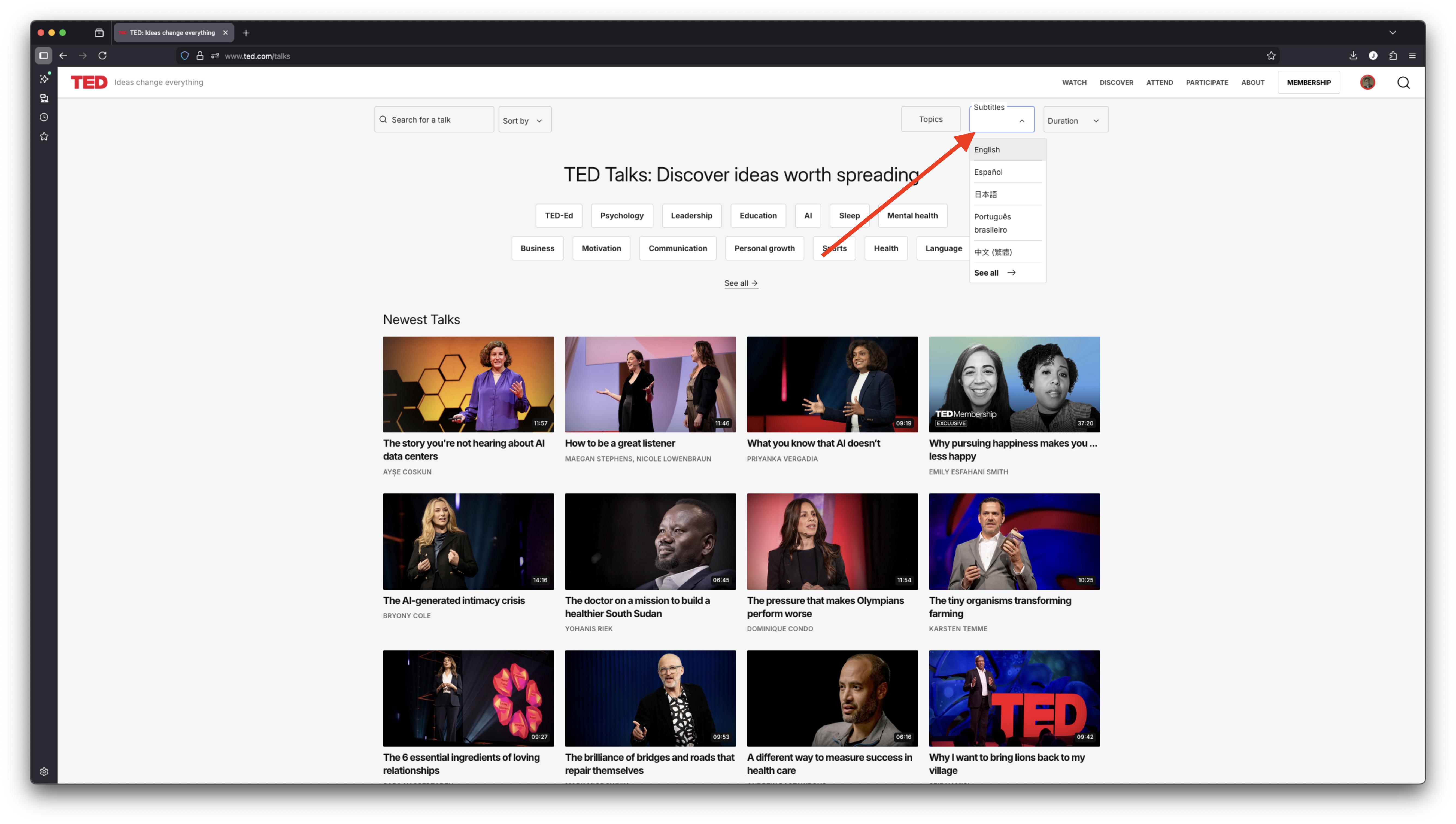Reload the current page
Screen dimensions: 1456x824
click(102, 56)
